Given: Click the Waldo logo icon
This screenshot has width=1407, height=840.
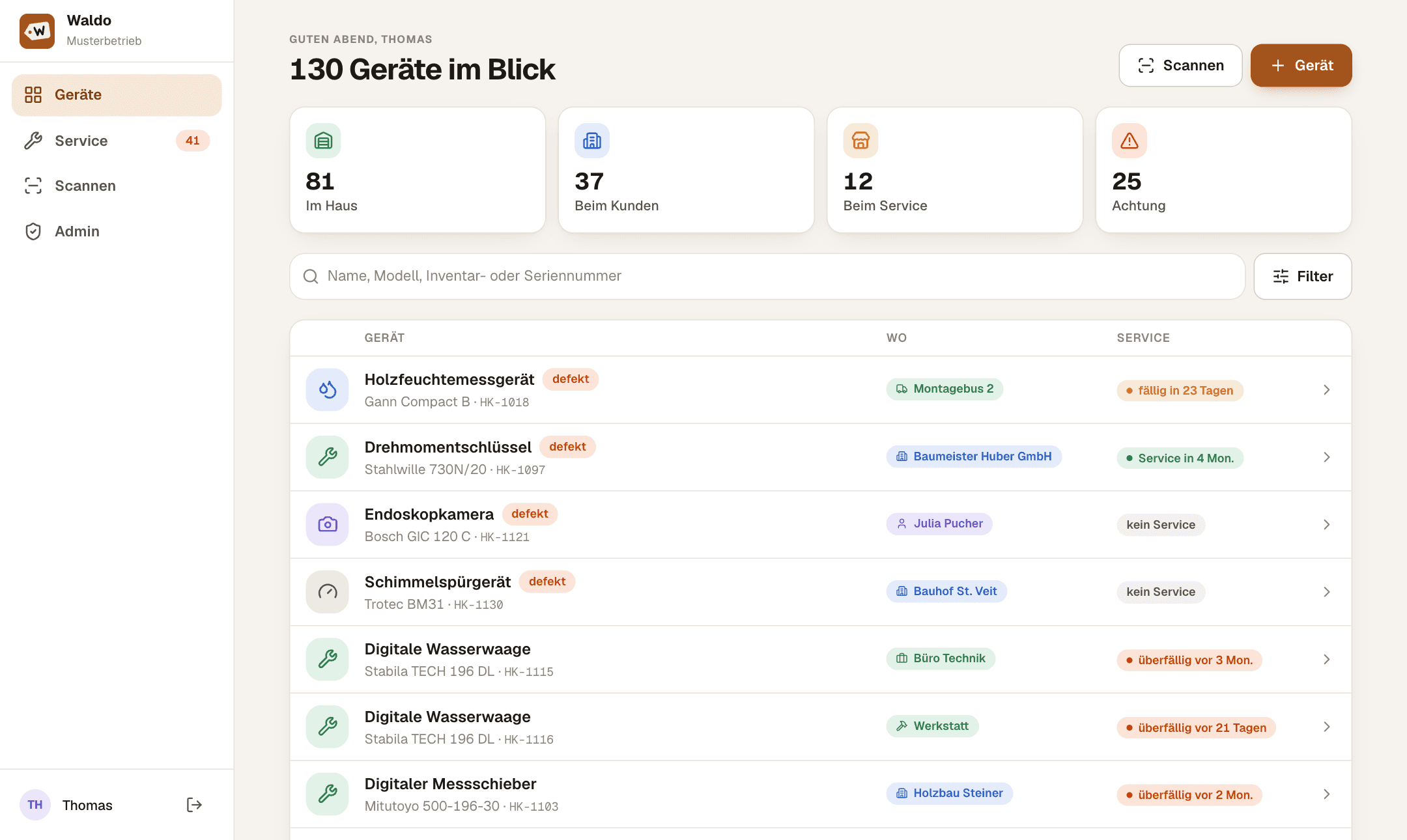Looking at the screenshot, I should point(37,31).
